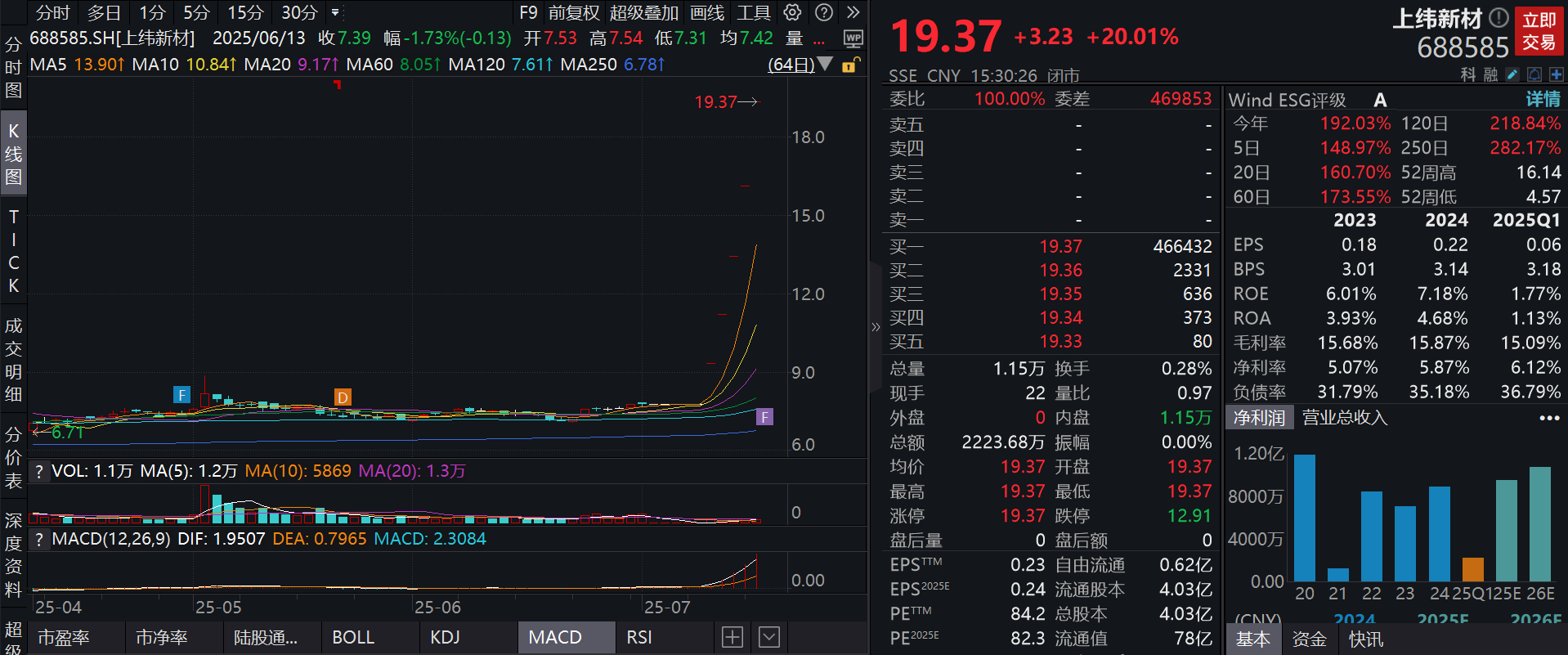Click the pencil edit icon beside 科 融
The width and height of the screenshot is (1568, 655).
coord(1512,74)
